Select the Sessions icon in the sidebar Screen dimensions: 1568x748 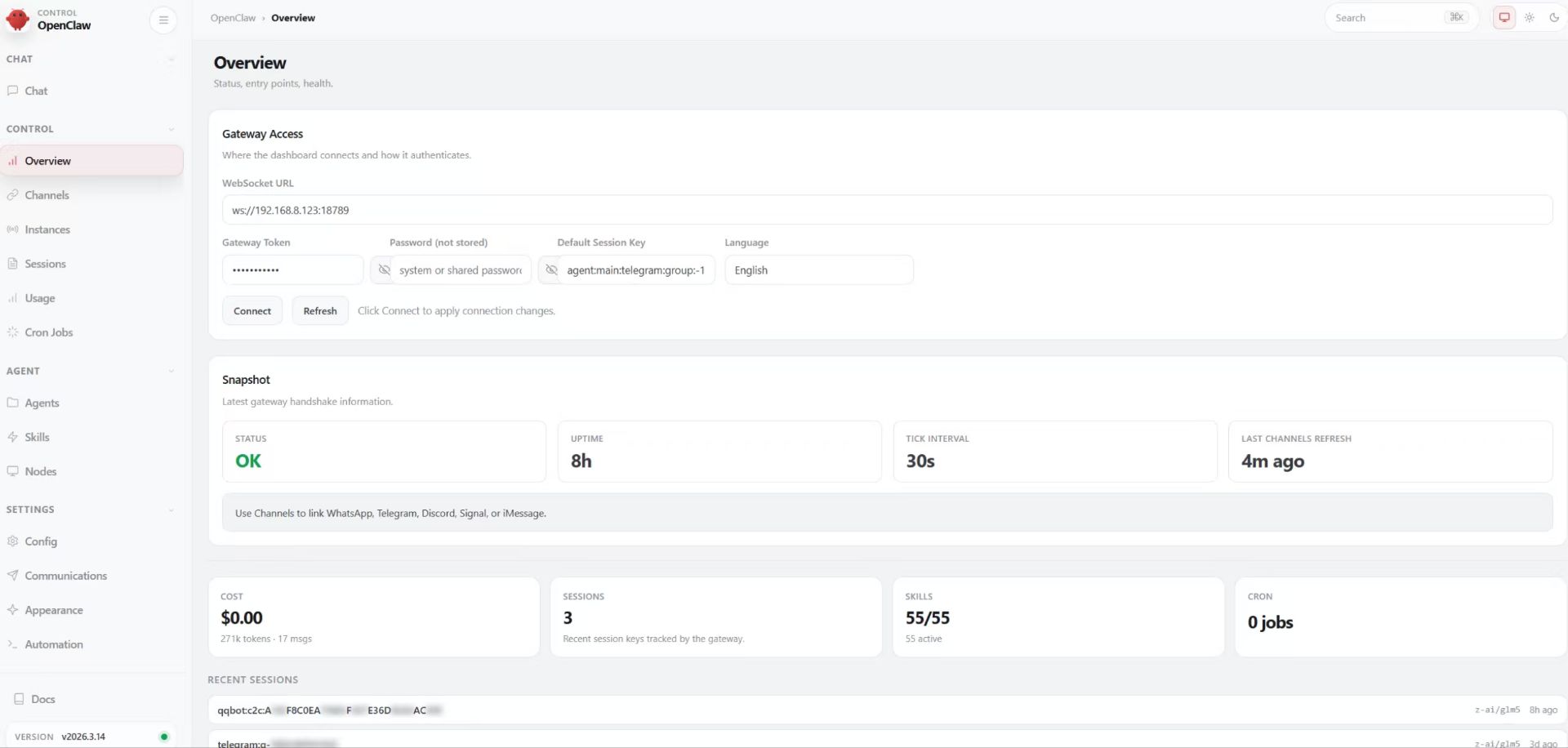point(12,263)
